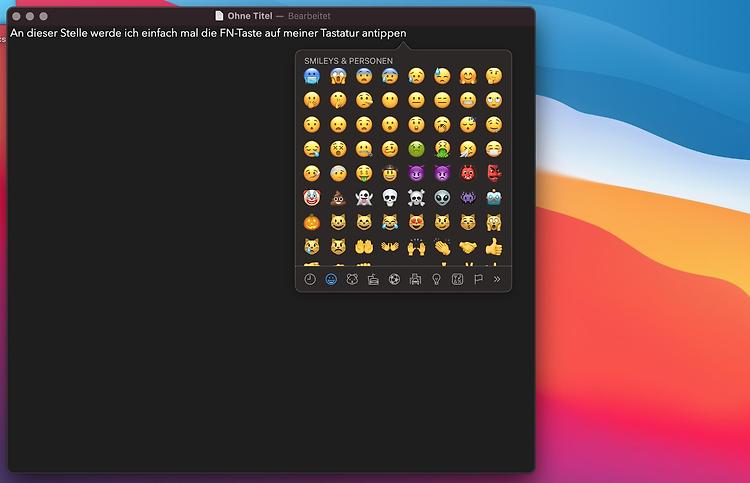Click the SMILEYS & PERSONEN heading
Viewport: 750px width, 483px height.
pos(348,61)
